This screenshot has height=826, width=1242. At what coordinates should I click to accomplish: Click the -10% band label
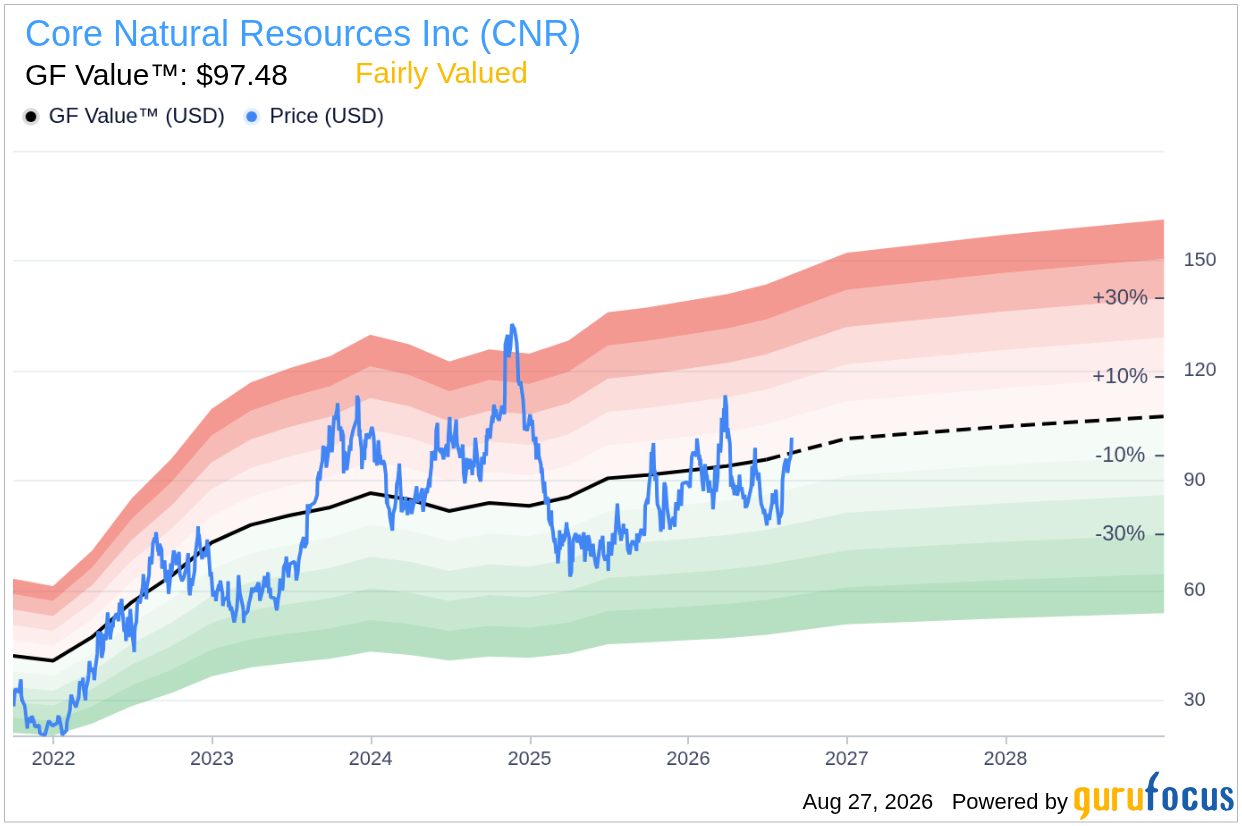click(x=1121, y=455)
